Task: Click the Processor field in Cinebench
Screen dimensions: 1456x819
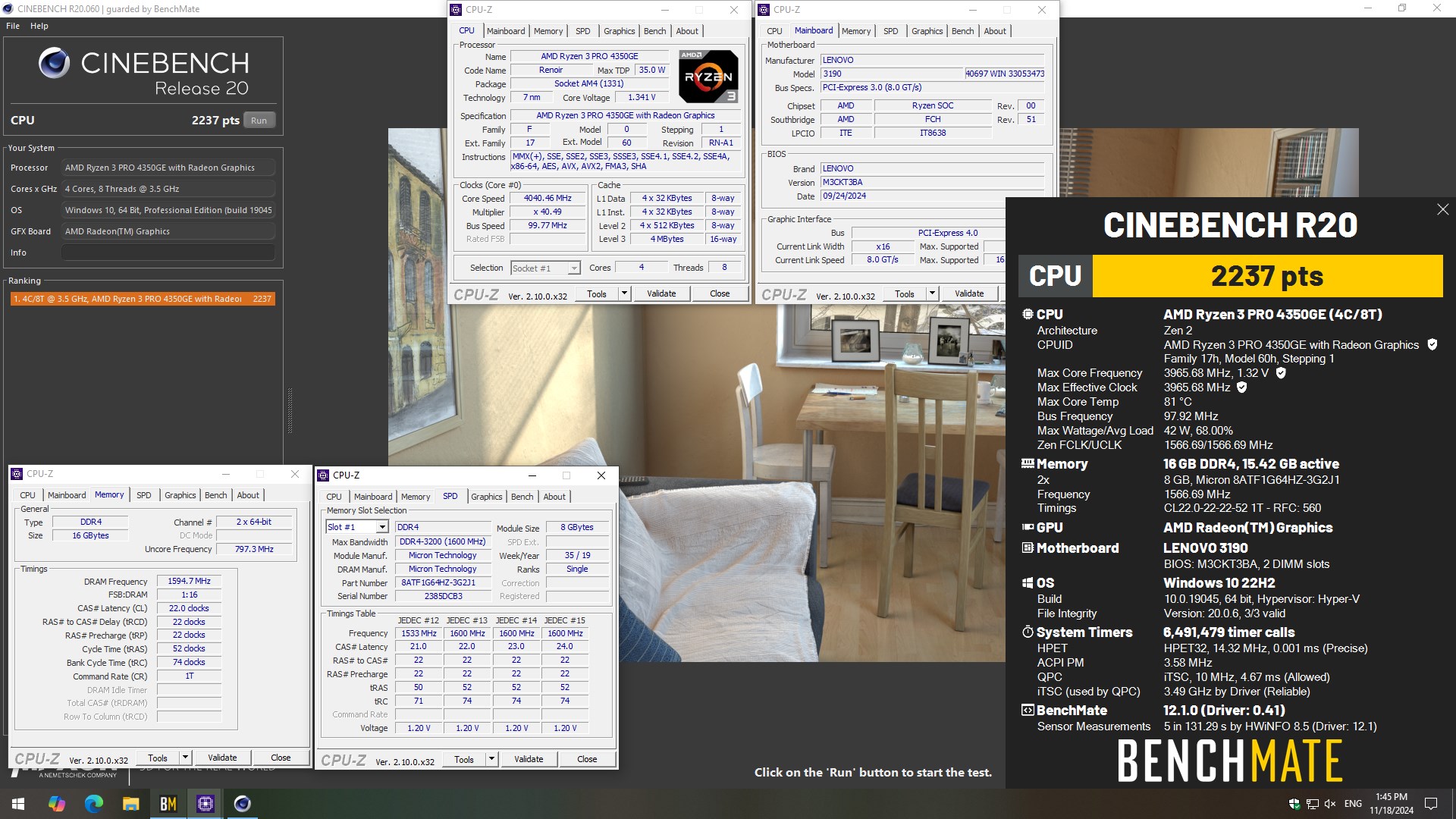Action: tap(168, 168)
